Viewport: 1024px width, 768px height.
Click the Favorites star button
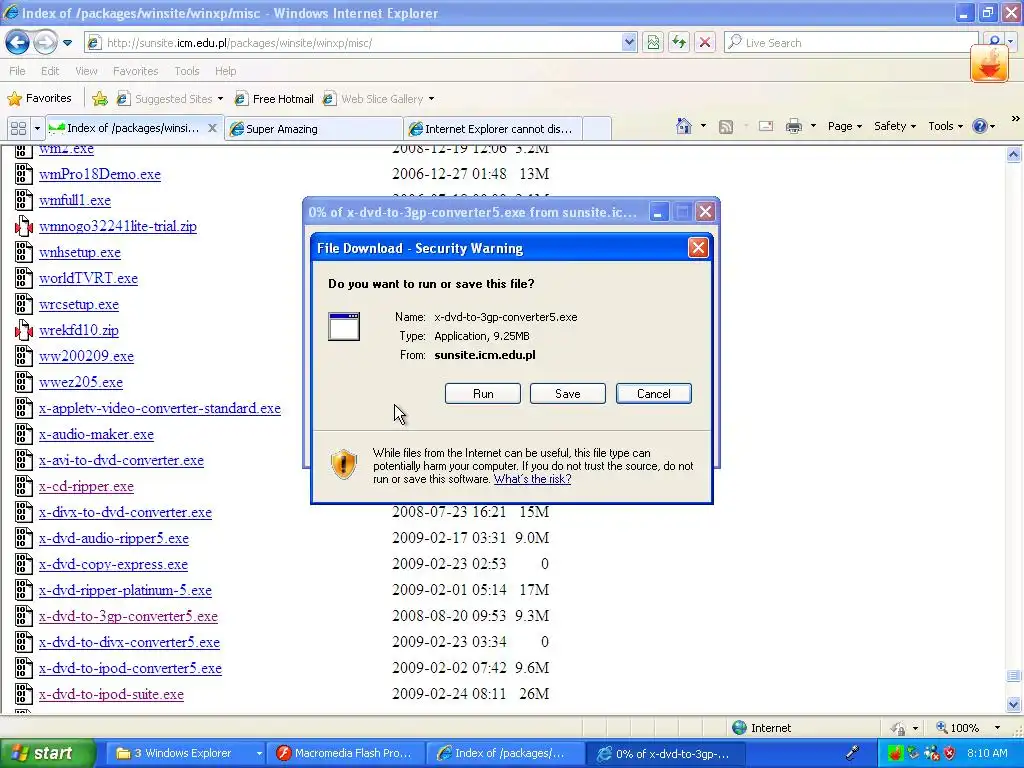pyautogui.click(x=39, y=99)
